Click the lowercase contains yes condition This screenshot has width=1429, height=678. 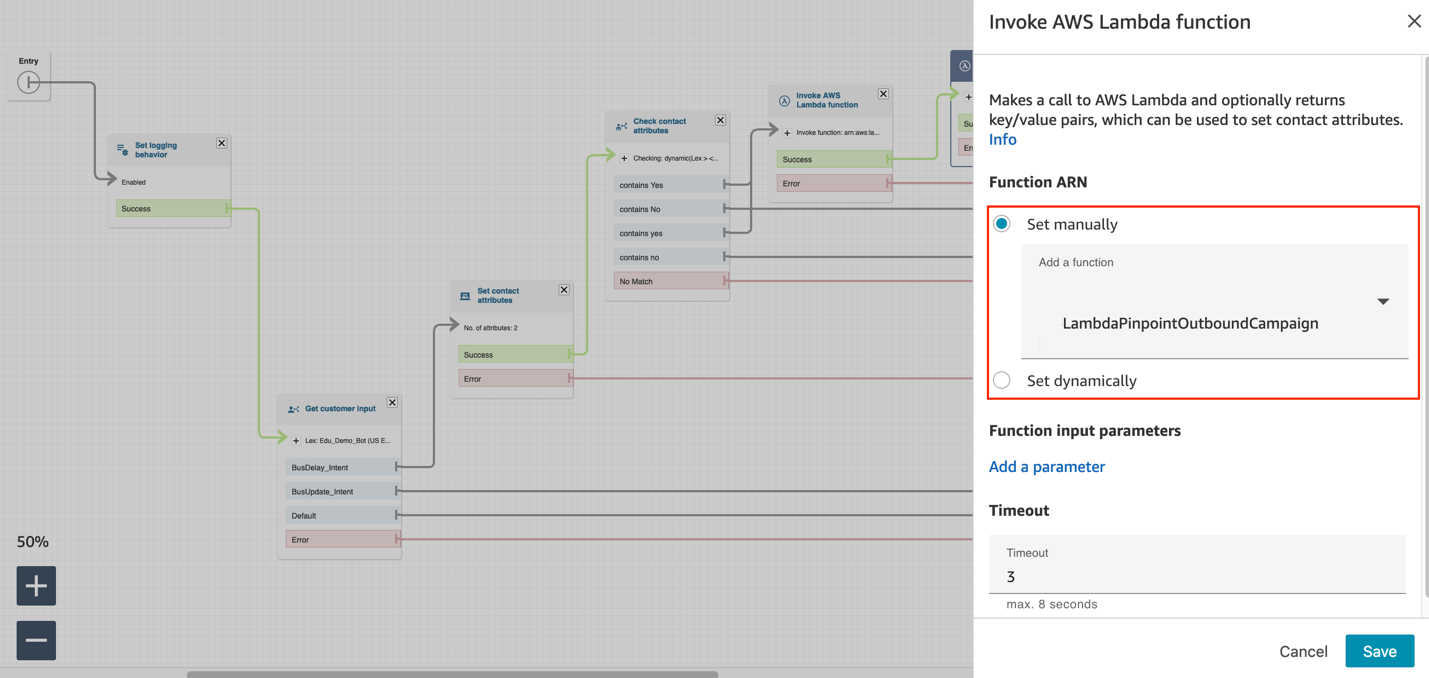point(670,233)
